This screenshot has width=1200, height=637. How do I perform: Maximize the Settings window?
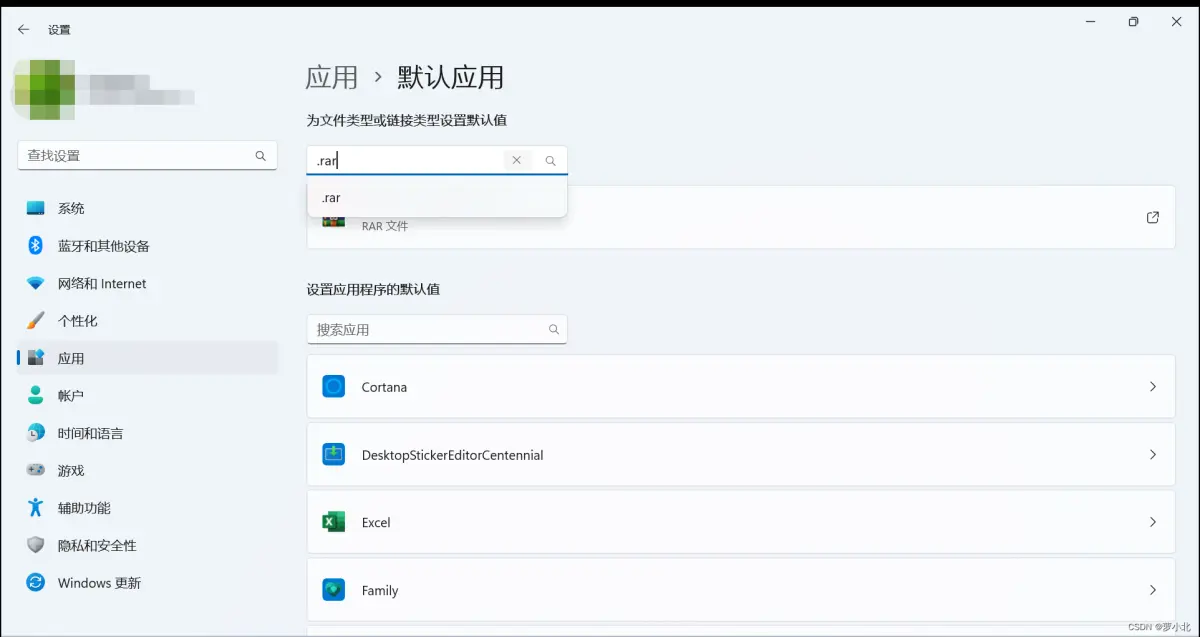1133,22
